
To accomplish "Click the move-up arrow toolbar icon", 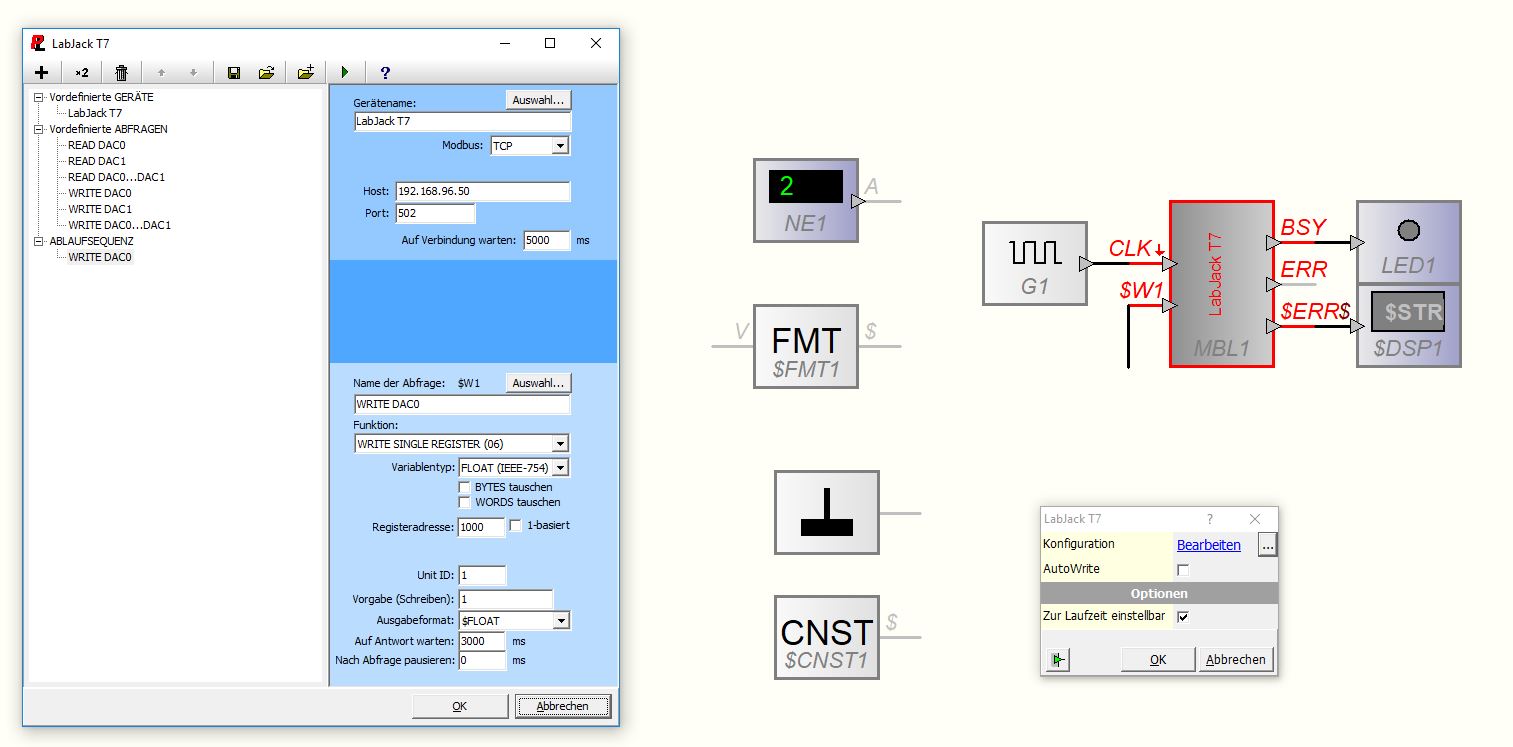I will pyautogui.click(x=161, y=73).
